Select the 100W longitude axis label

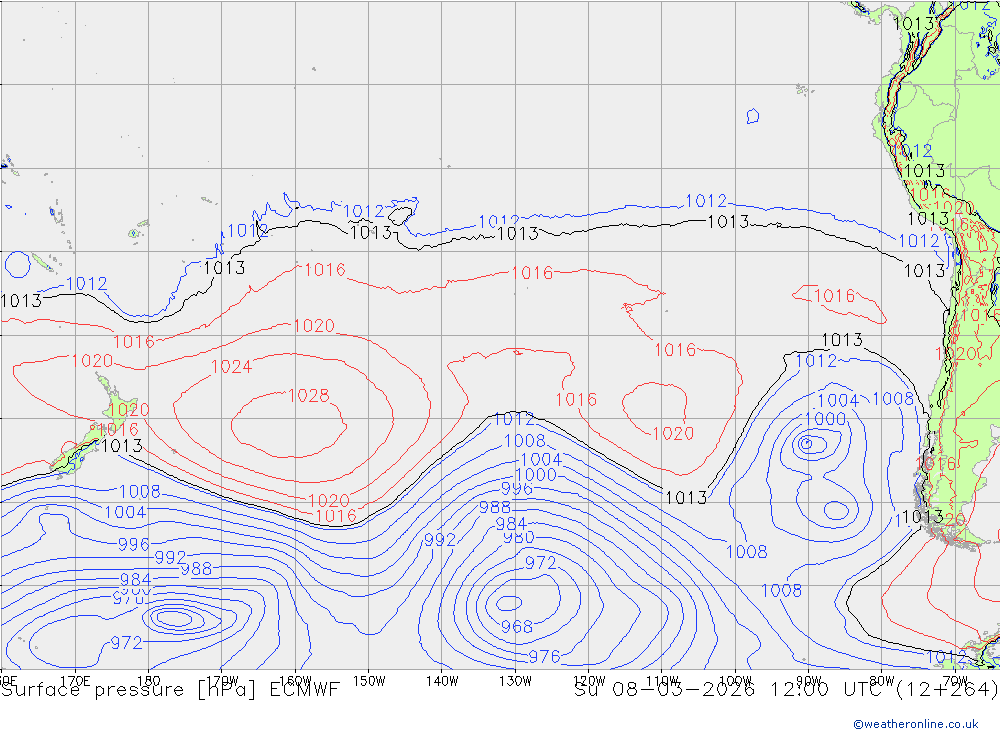click(735, 681)
